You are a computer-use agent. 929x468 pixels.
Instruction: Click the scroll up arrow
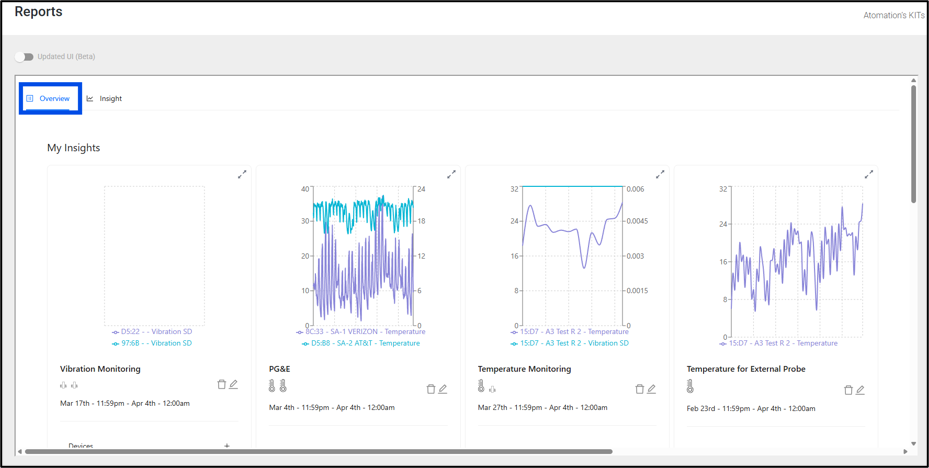pyautogui.click(x=914, y=80)
